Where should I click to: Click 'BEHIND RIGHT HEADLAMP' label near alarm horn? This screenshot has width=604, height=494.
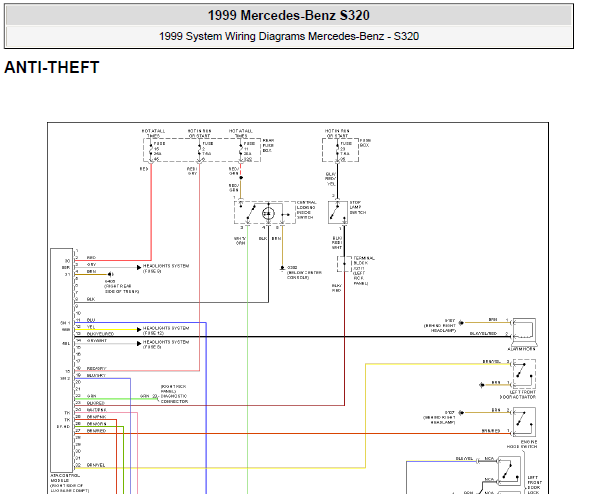pyautogui.click(x=440, y=328)
